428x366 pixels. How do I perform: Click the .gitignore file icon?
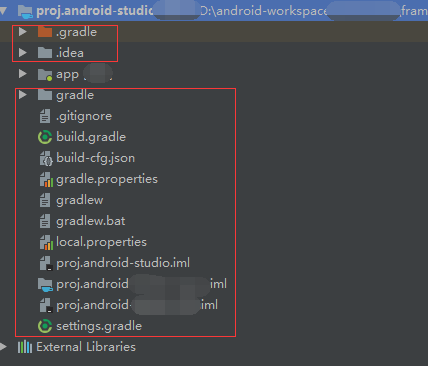[x=45, y=116]
